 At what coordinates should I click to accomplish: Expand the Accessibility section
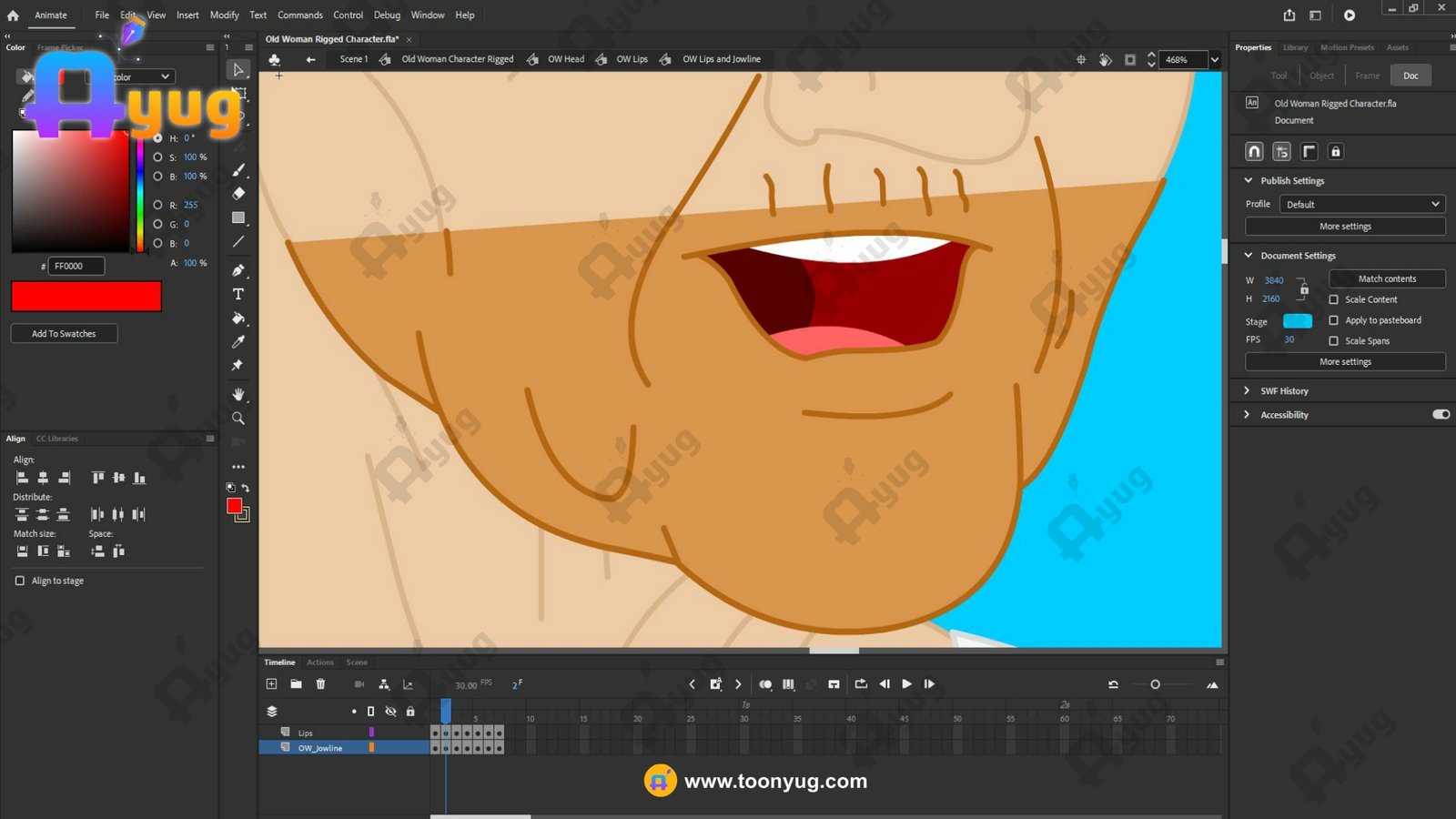click(x=1248, y=414)
